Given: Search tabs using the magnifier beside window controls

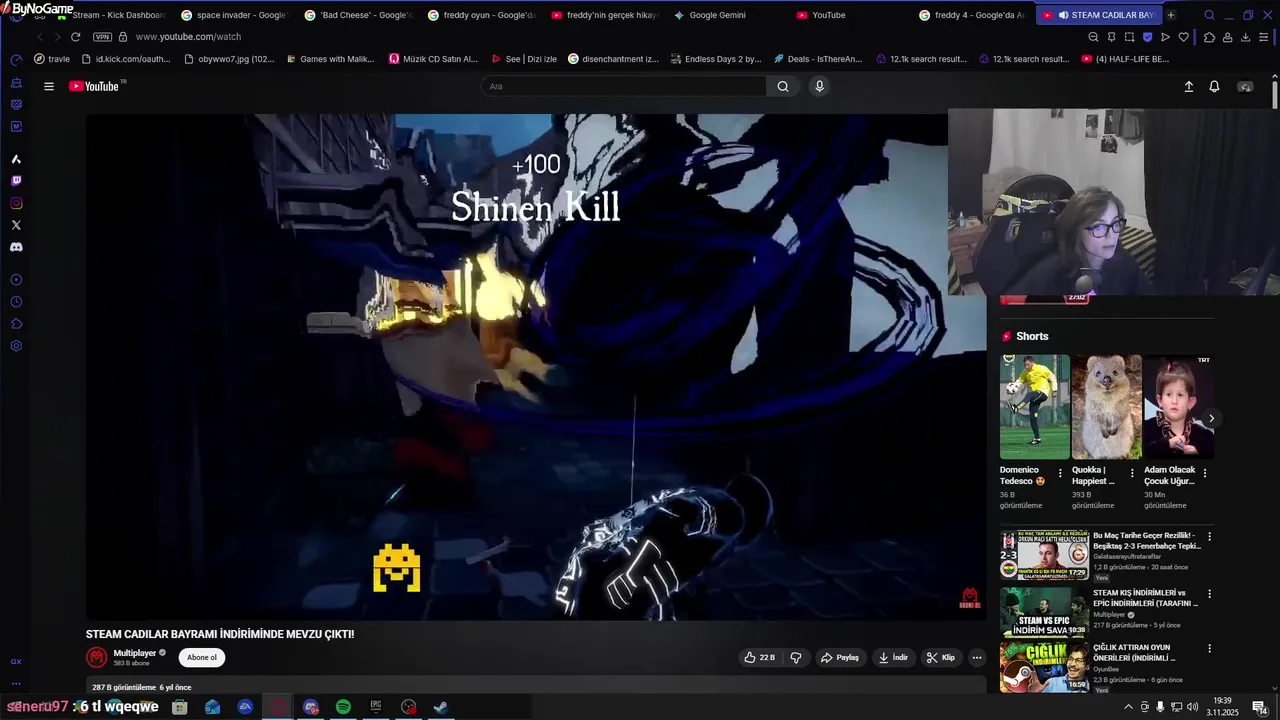Looking at the screenshot, I should pyautogui.click(x=1209, y=15).
